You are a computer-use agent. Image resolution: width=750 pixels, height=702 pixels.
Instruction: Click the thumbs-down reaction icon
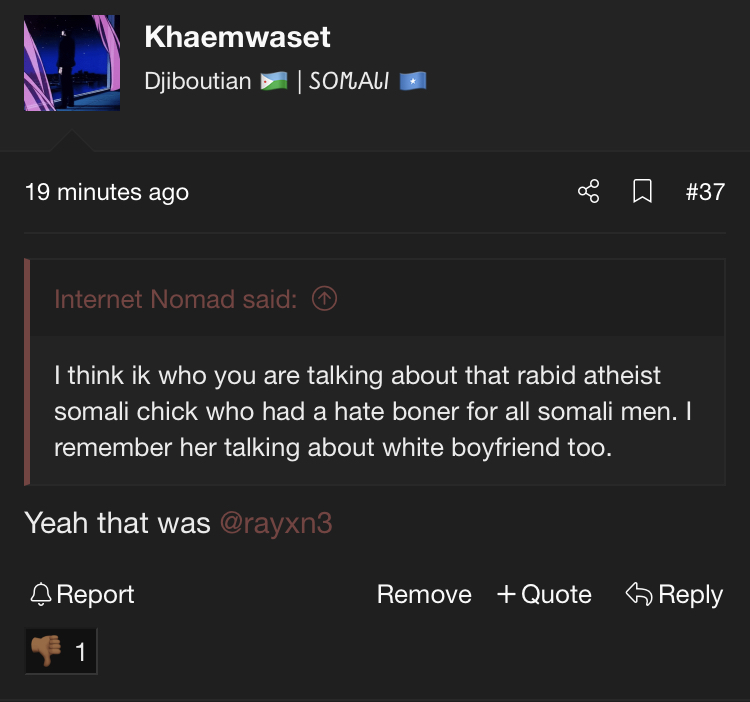45,653
